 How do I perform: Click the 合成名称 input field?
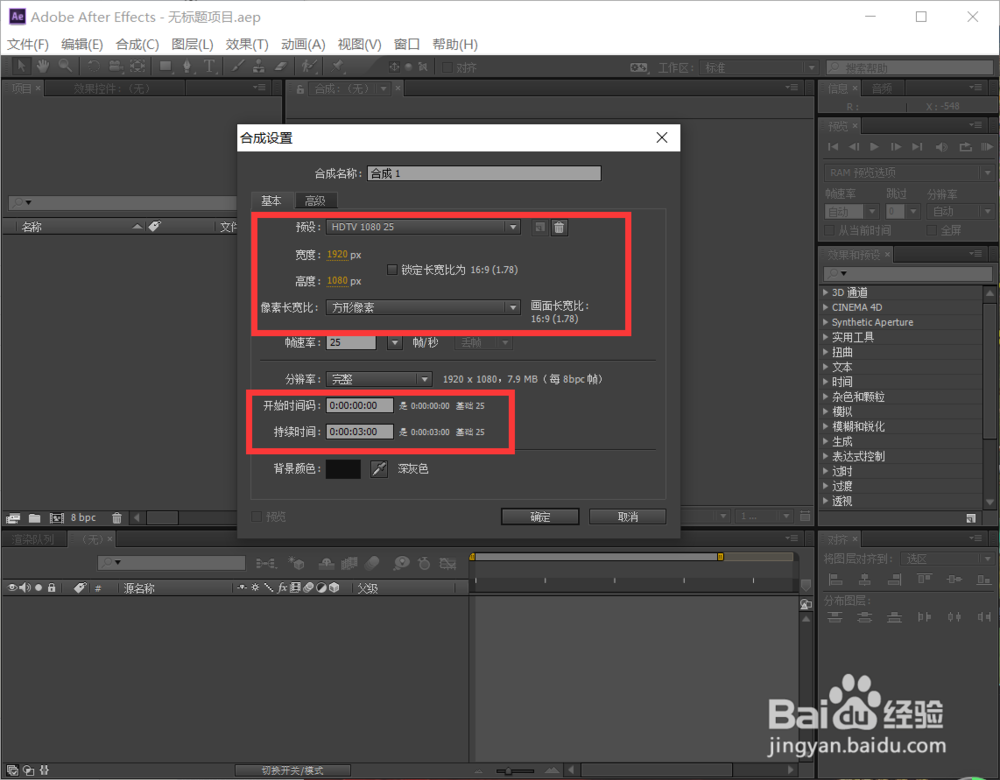coord(484,173)
